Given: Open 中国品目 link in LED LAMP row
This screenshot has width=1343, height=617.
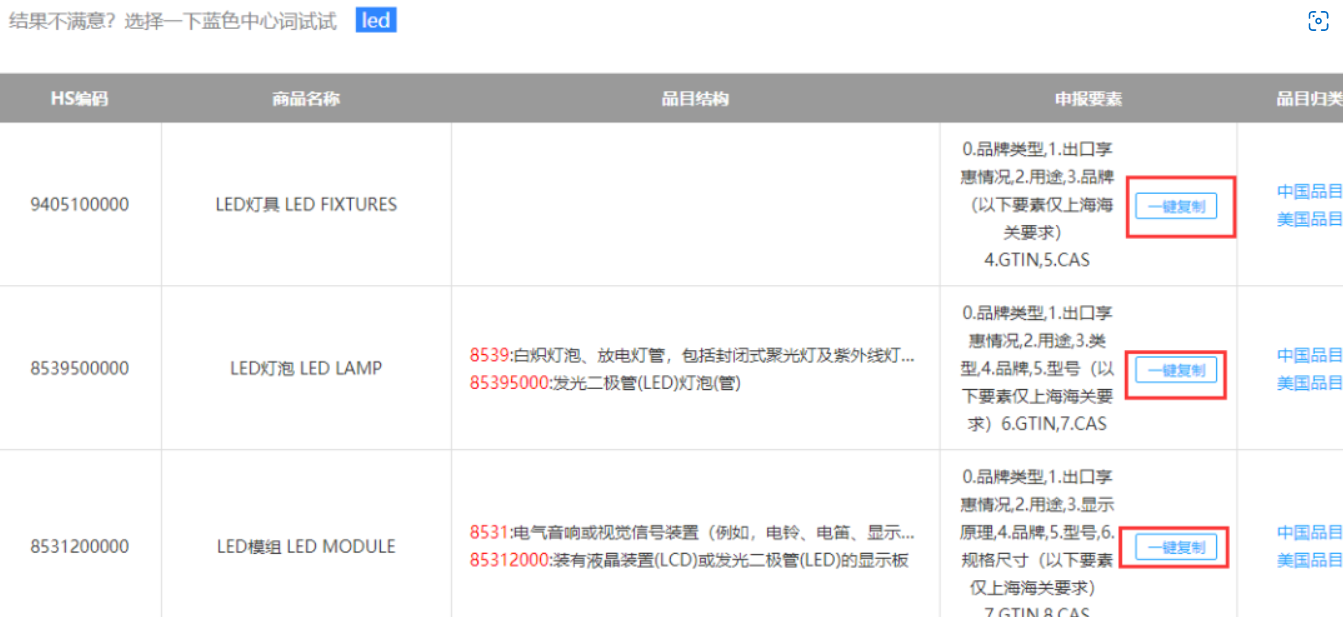Looking at the screenshot, I should click(1309, 355).
